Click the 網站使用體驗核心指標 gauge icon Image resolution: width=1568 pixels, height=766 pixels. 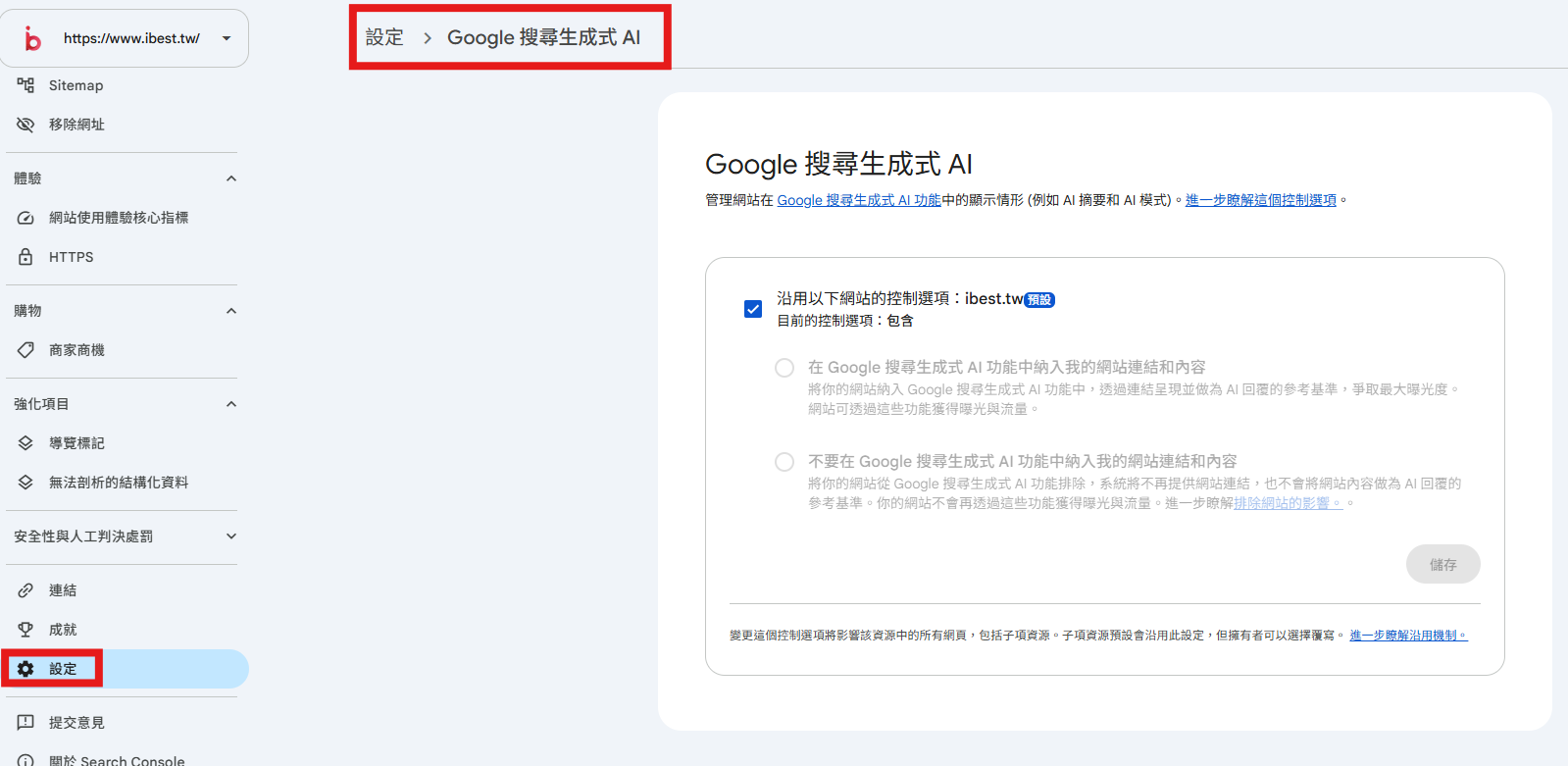25,218
